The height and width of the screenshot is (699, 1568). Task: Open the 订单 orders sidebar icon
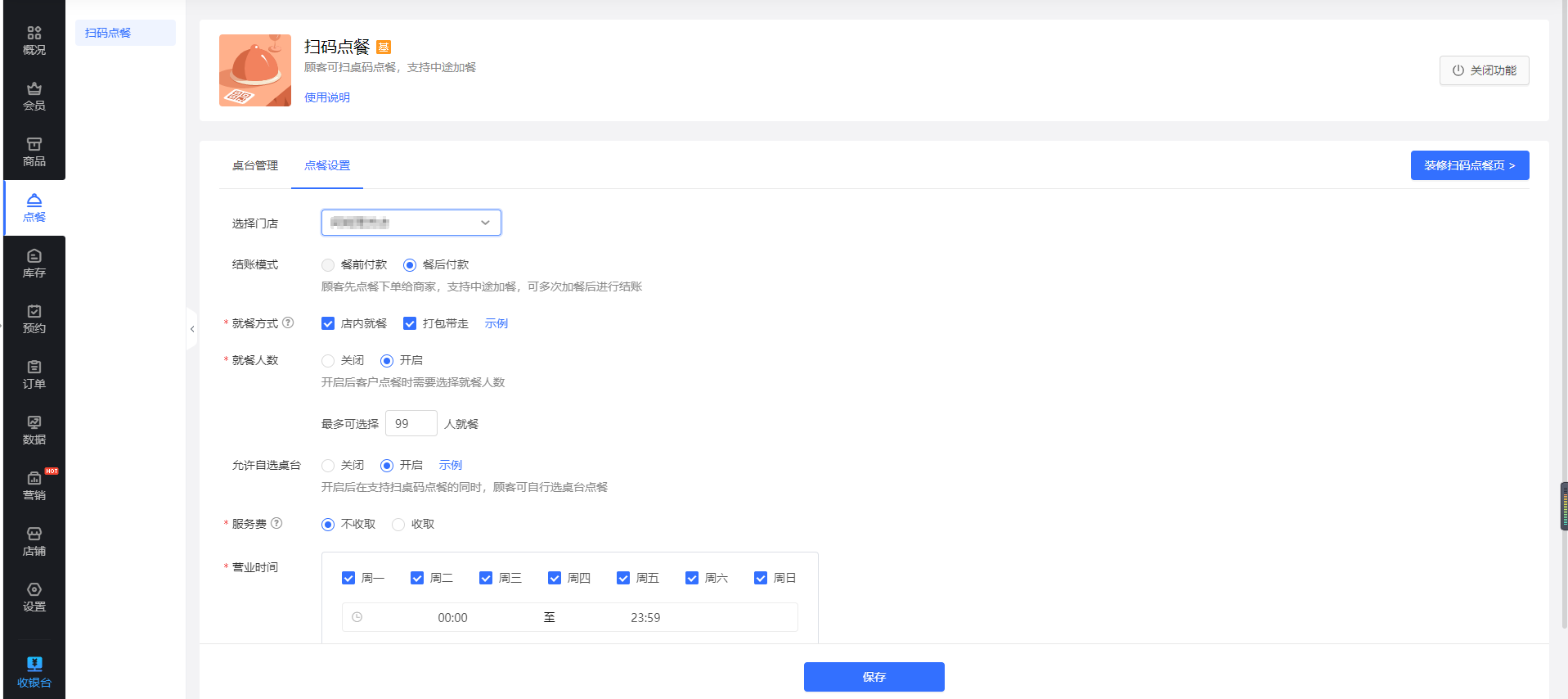[34, 375]
